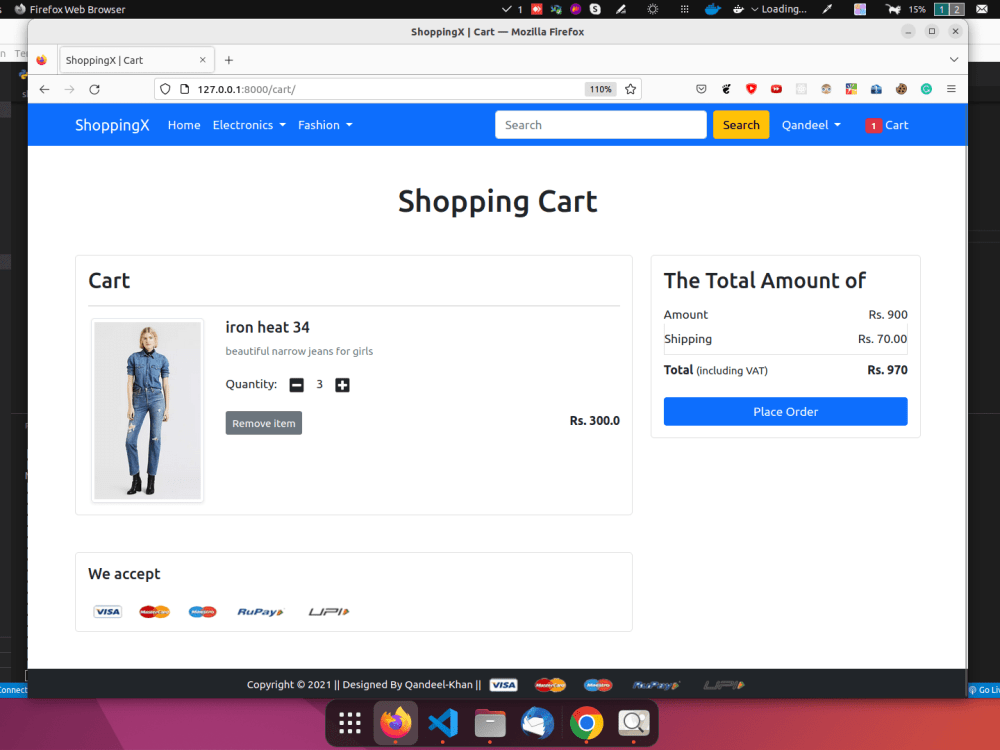Viewport: 1000px width, 750px height.
Task: Open Visual Studio Code from dock
Action: click(443, 723)
